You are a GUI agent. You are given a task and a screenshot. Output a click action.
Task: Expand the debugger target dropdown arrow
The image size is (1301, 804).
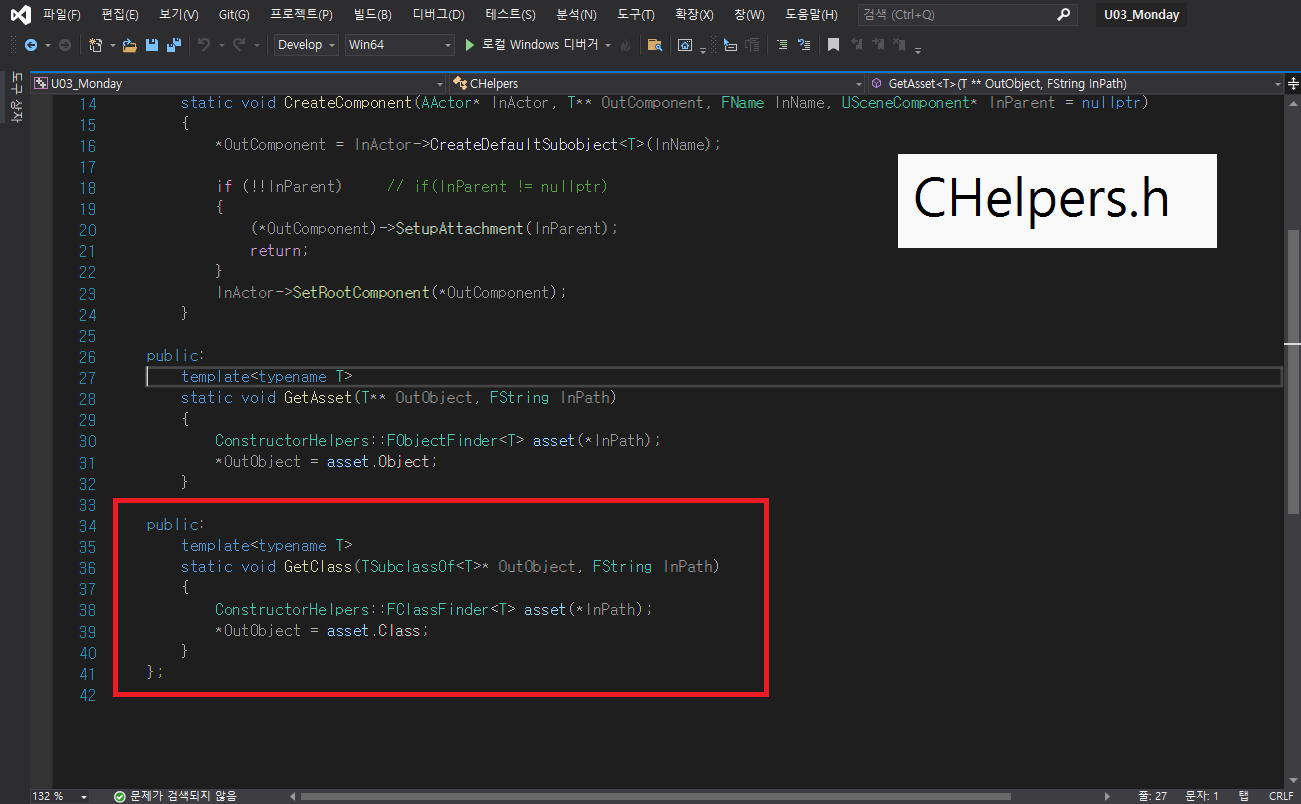click(608, 46)
